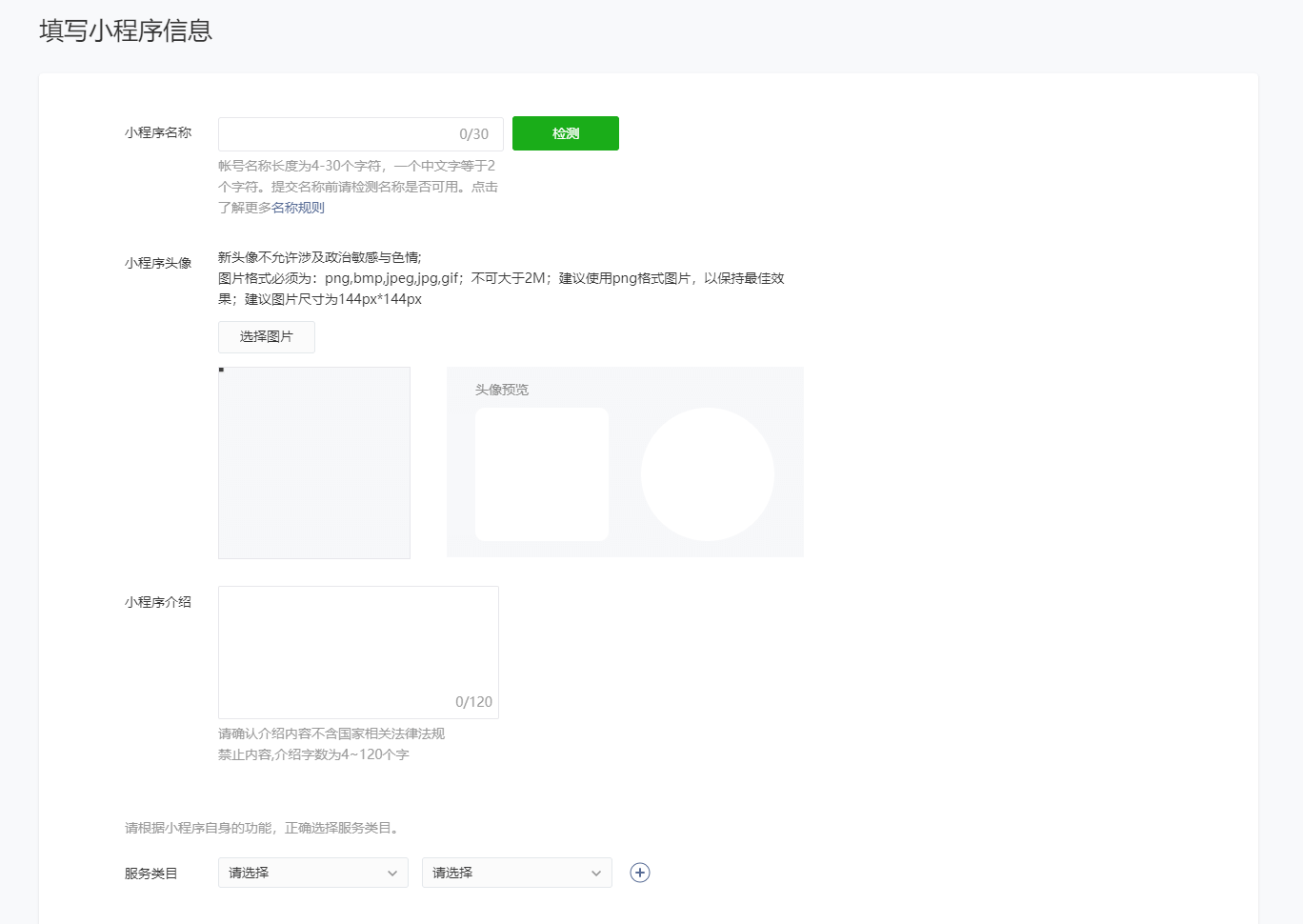This screenshot has width=1303, height=924.
Task: Open the 名称规则 link
Action: tap(298, 208)
